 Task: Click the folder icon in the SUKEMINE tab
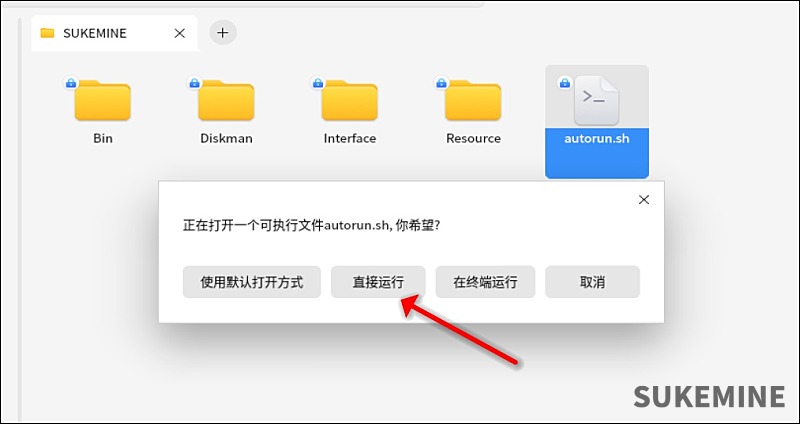[47, 33]
